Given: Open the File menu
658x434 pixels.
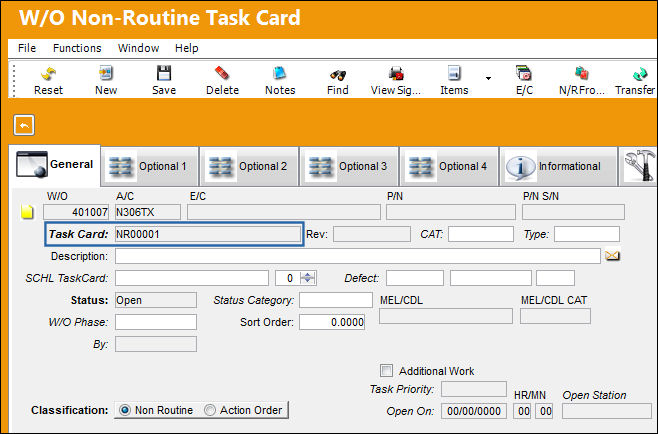Looking at the screenshot, I should click(27, 48).
